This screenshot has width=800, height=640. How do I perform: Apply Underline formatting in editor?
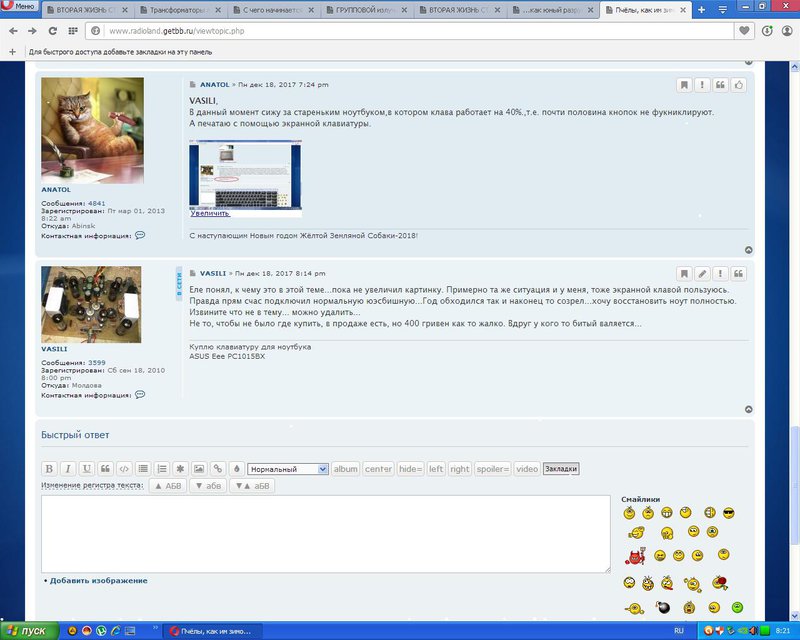pos(87,469)
